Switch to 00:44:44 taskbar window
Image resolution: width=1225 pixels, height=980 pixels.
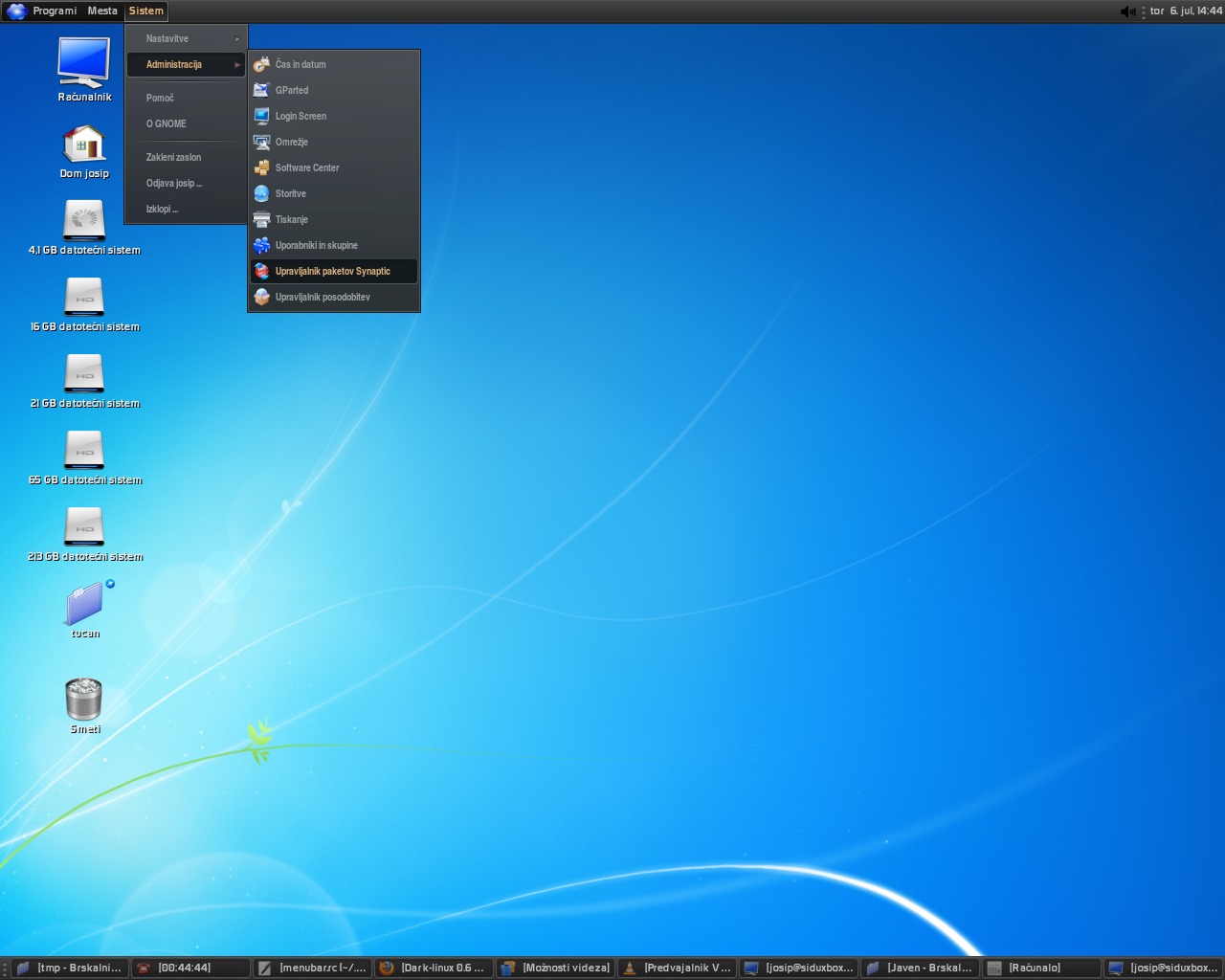(x=189, y=968)
